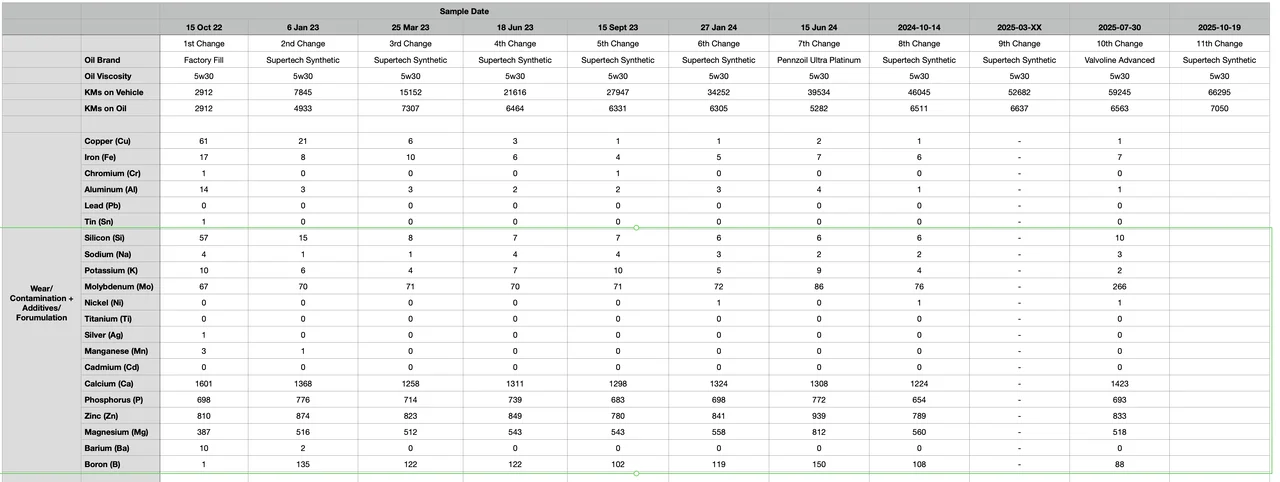Click the Factory Fill cell
The height and width of the screenshot is (482, 1280).
click(204, 60)
